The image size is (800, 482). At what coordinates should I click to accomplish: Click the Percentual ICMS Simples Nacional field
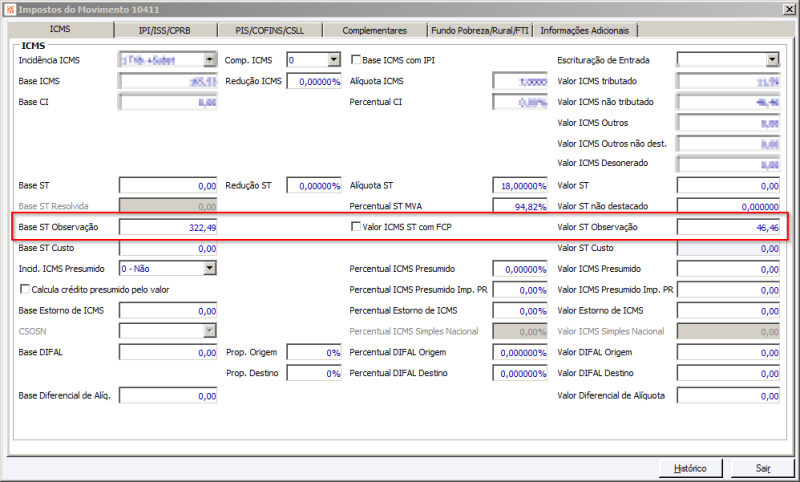[520, 332]
